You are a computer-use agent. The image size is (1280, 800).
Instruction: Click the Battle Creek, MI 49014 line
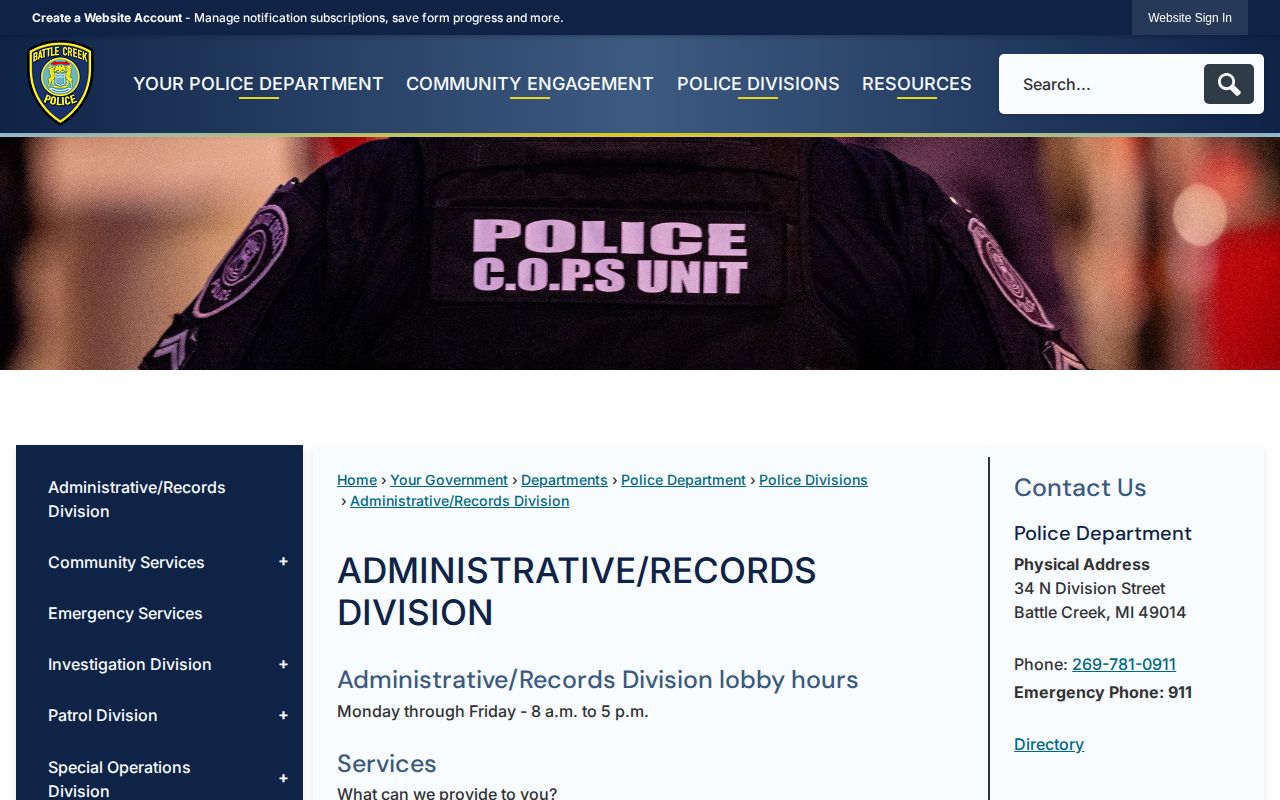click(x=1100, y=612)
